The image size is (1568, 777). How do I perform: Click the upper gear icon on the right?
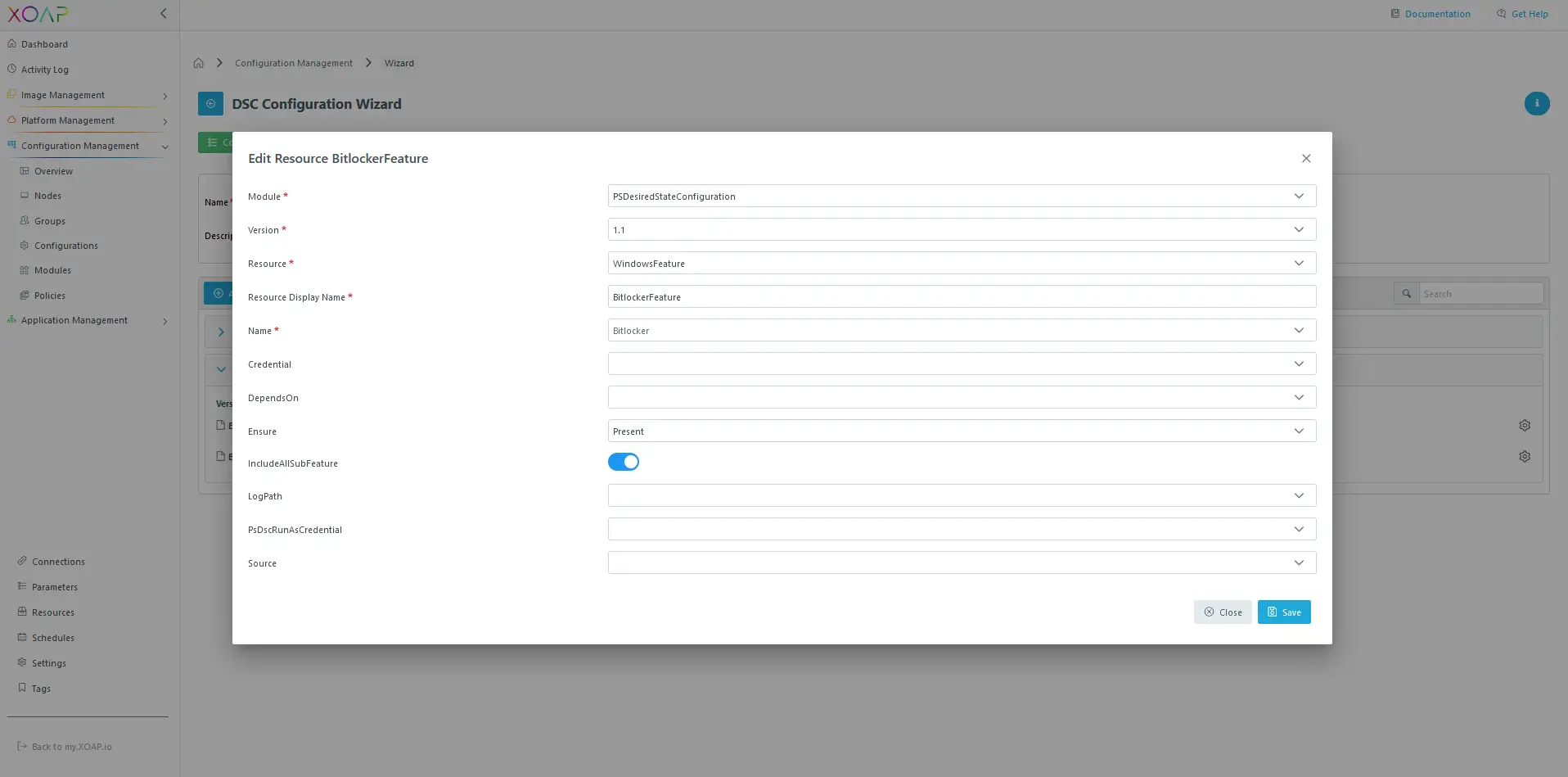1525,425
